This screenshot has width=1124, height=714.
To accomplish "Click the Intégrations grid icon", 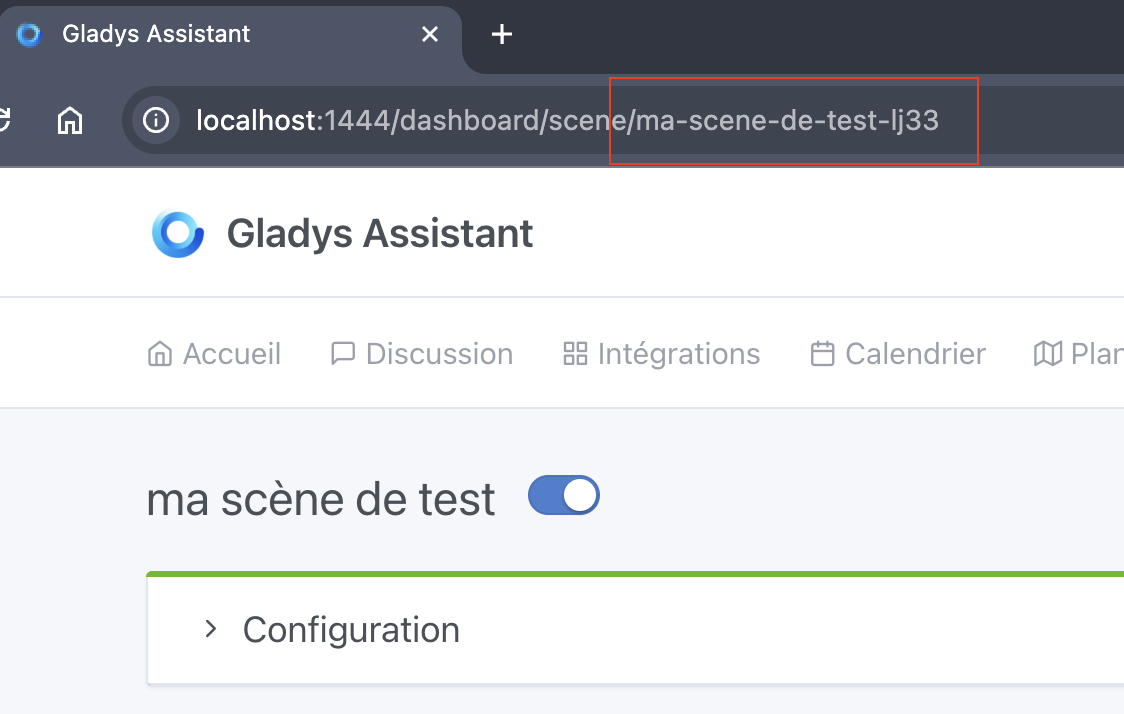I will (575, 354).
